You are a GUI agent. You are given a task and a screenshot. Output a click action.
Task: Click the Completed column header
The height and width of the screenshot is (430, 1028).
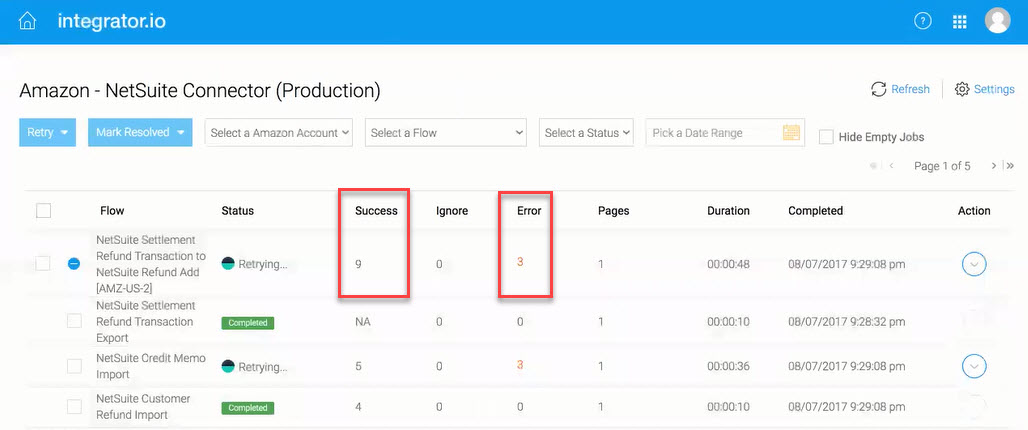816,211
